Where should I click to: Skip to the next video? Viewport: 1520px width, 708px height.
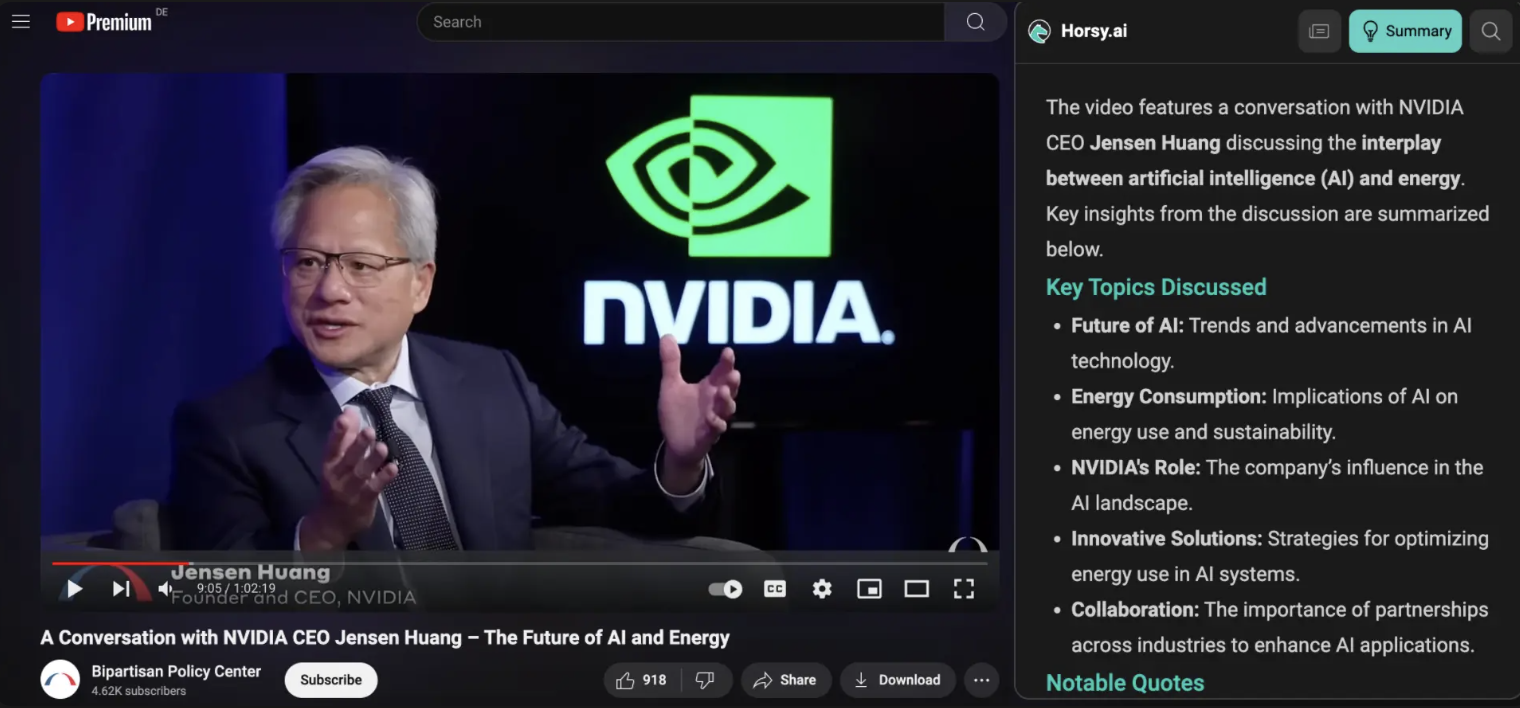click(121, 589)
